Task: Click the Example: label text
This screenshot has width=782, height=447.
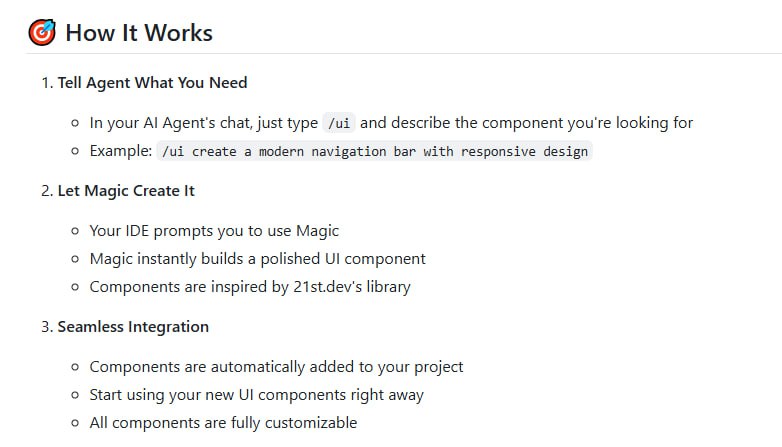Action: click(121, 151)
